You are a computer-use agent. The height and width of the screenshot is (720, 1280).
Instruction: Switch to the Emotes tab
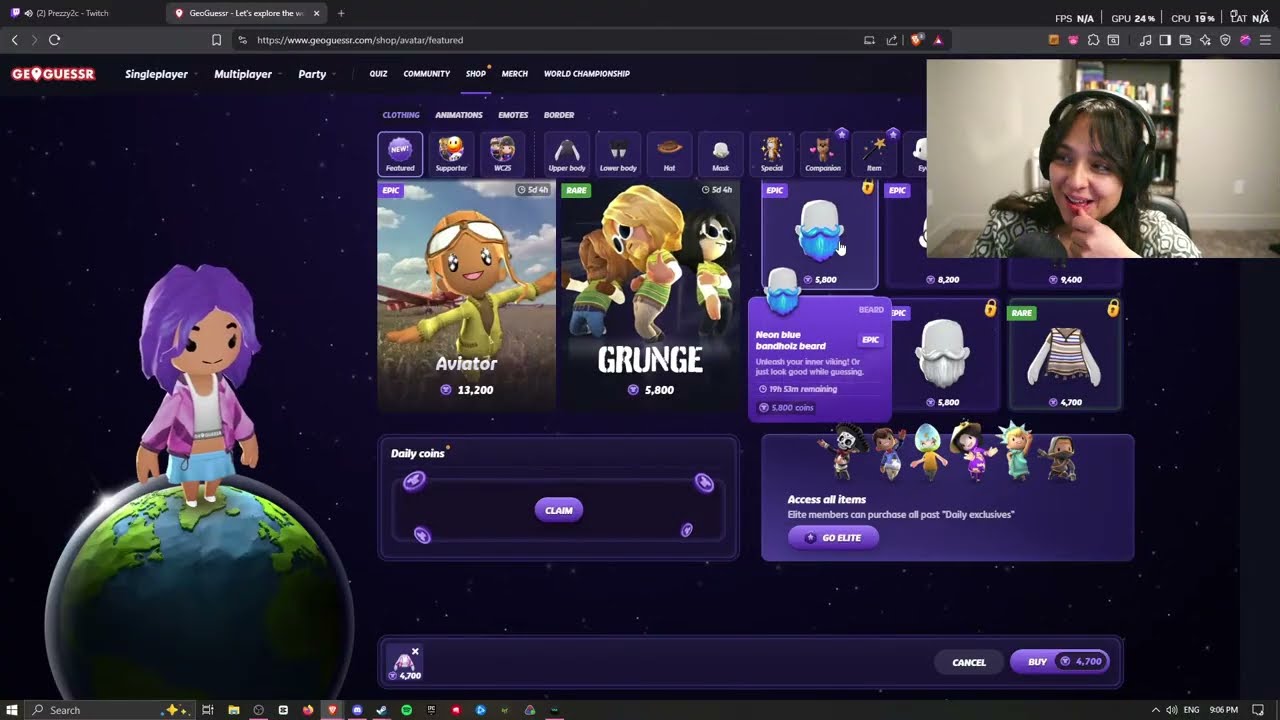click(x=513, y=115)
